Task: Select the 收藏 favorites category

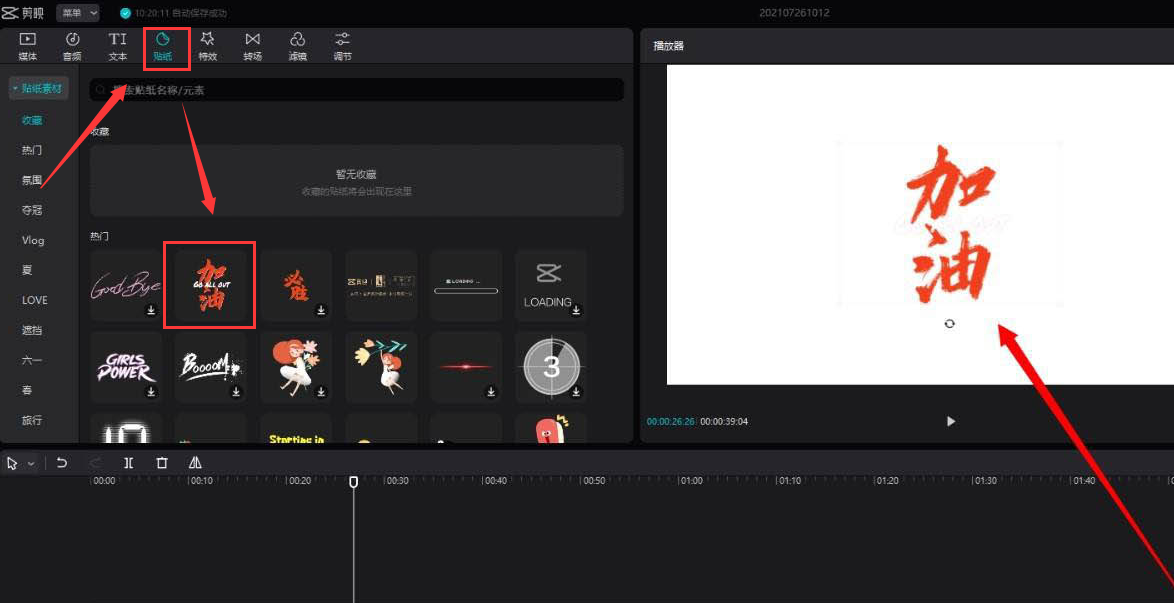Action: pos(32,120)
